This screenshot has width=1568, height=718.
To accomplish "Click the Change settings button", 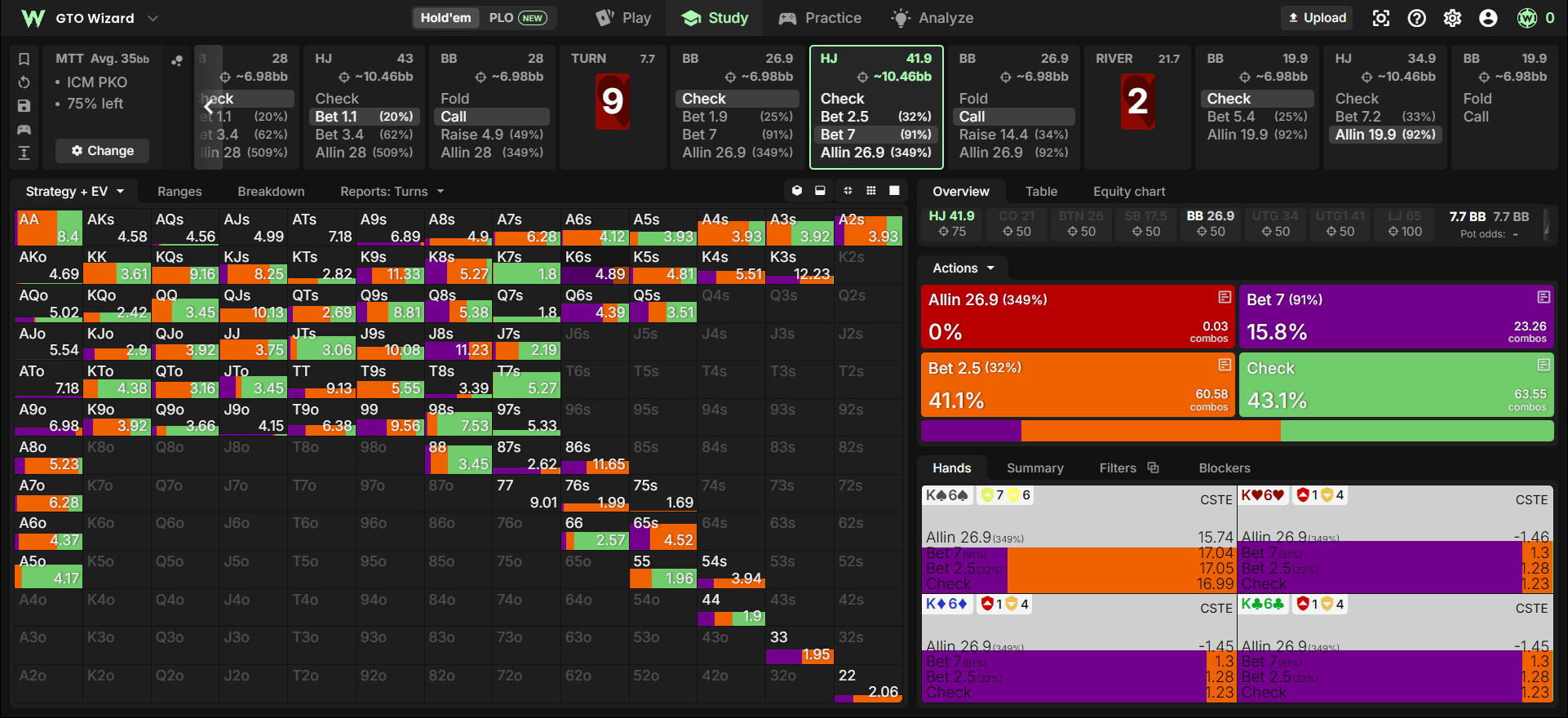I will pos(102,151).
